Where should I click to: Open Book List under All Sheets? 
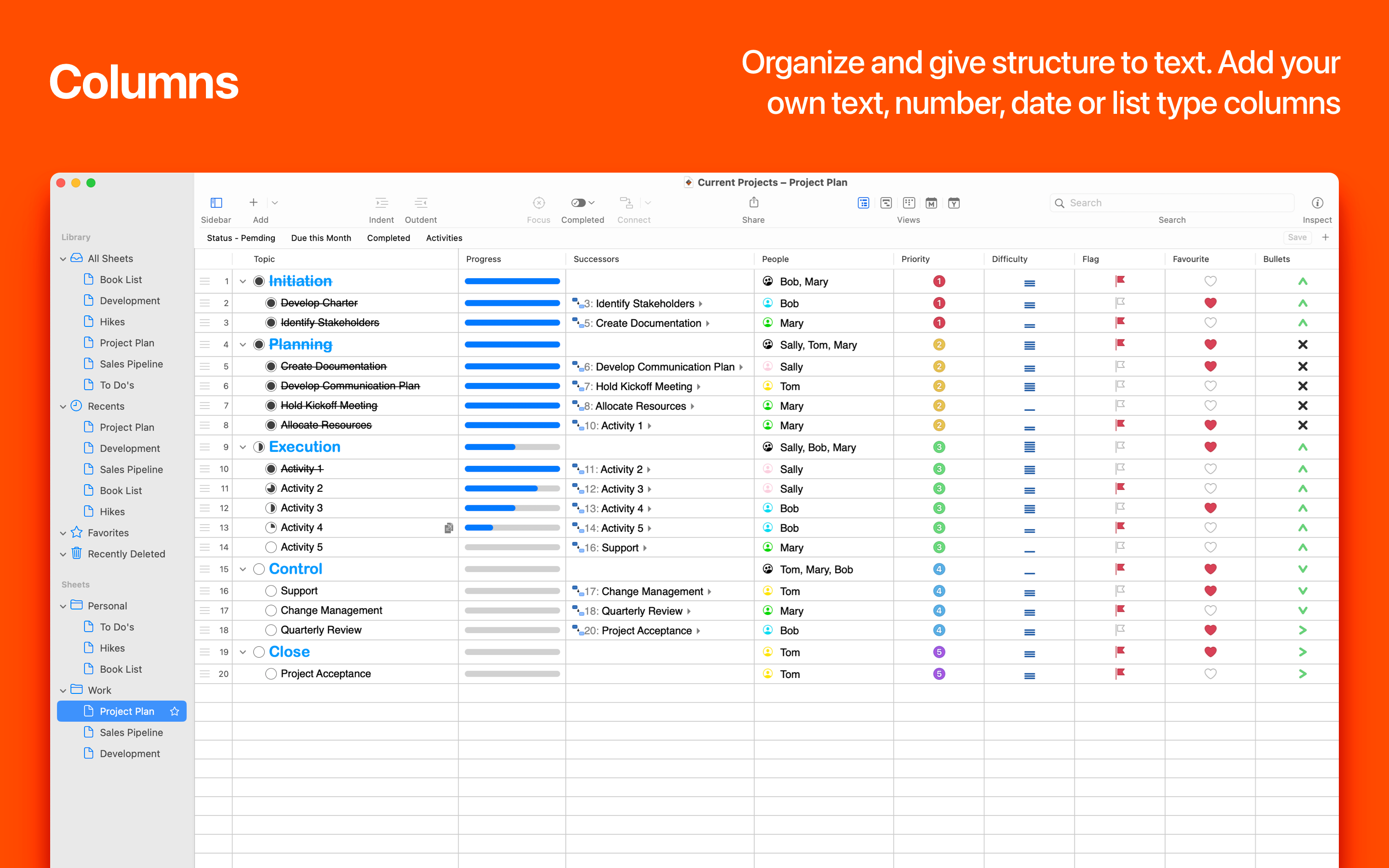pos(121,280)
